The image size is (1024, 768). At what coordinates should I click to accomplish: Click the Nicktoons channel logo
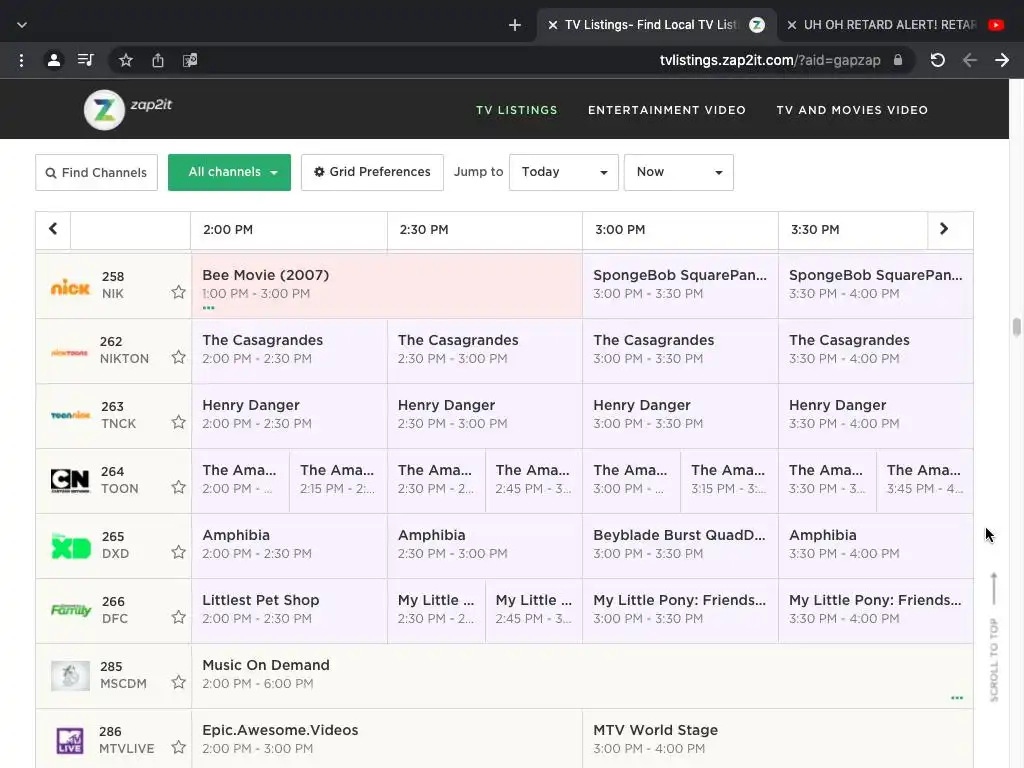(x=69, y=353)
